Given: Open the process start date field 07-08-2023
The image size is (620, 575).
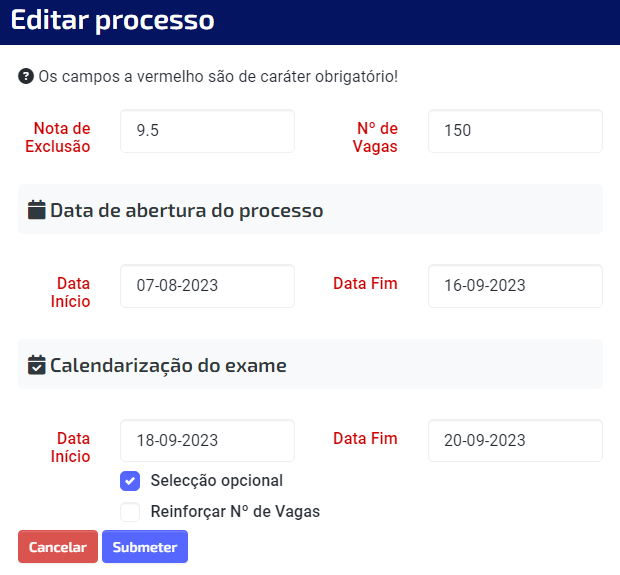Looking at the screenshot, I should 208,286.
